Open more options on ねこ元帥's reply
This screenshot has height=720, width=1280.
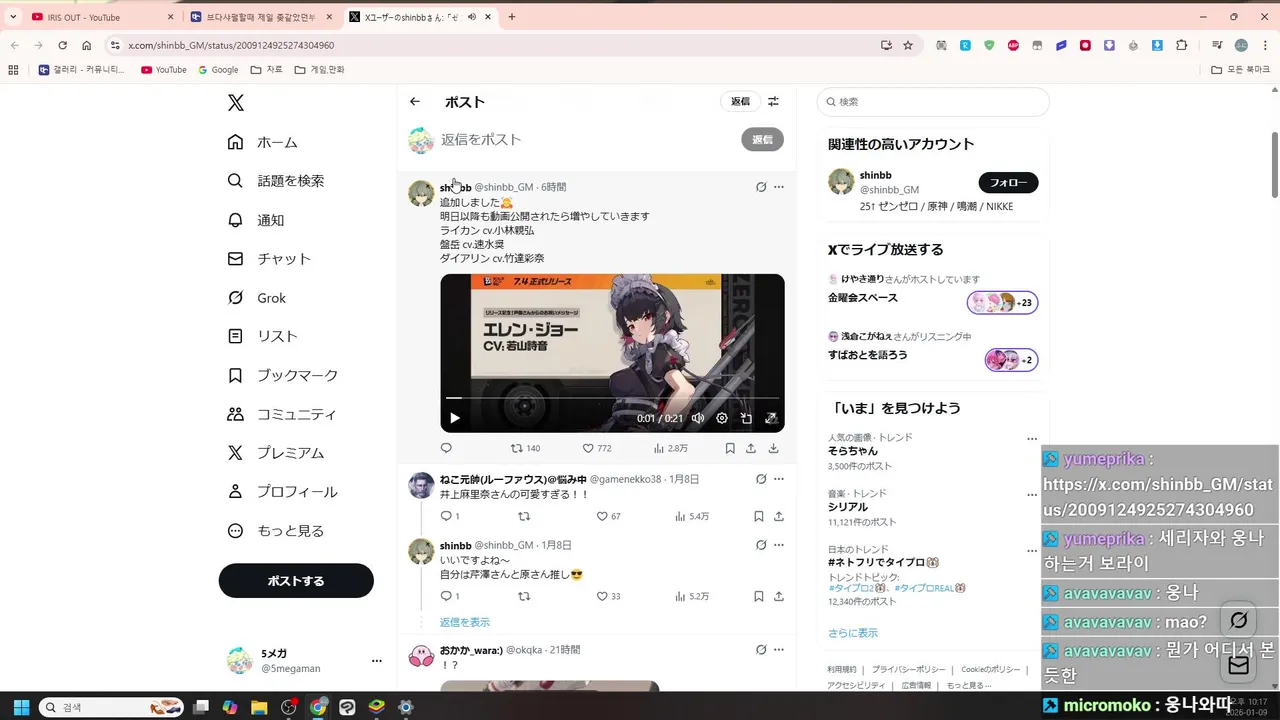779,480
